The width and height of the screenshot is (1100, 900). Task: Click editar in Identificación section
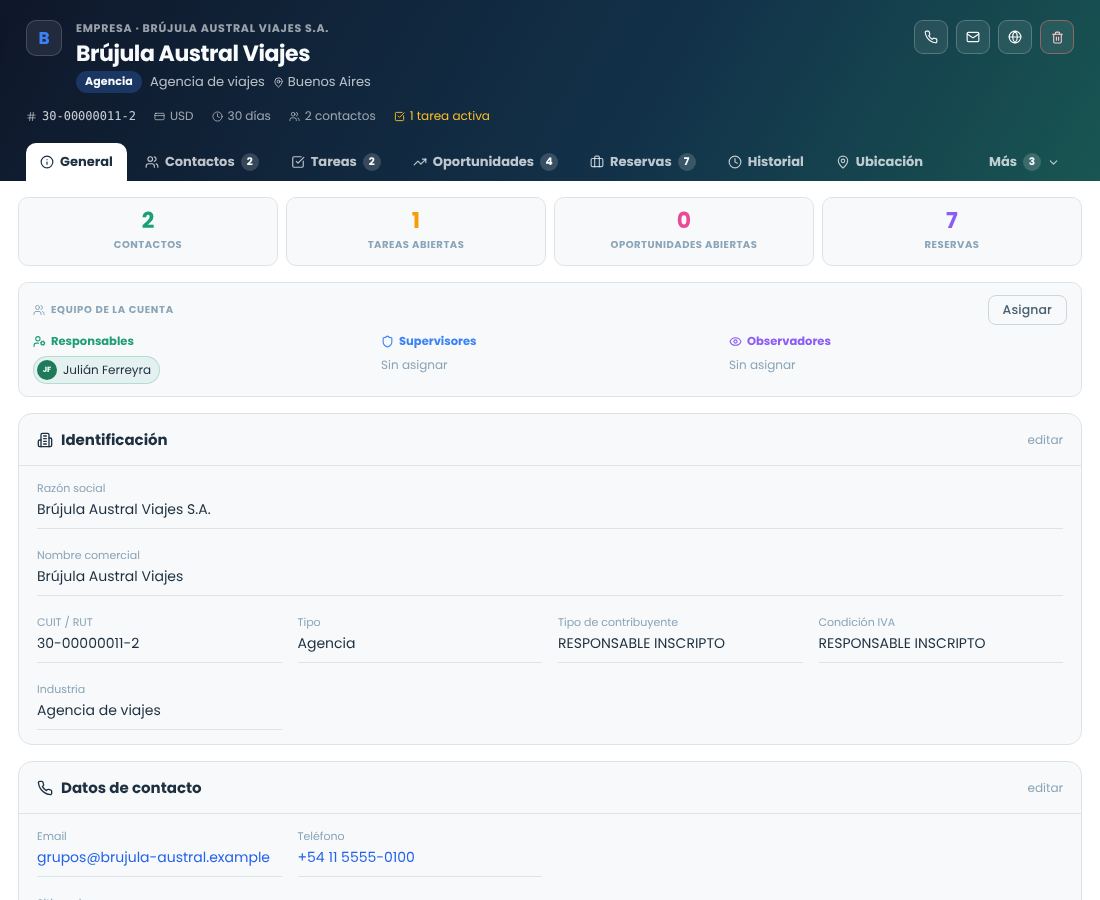1045,440
